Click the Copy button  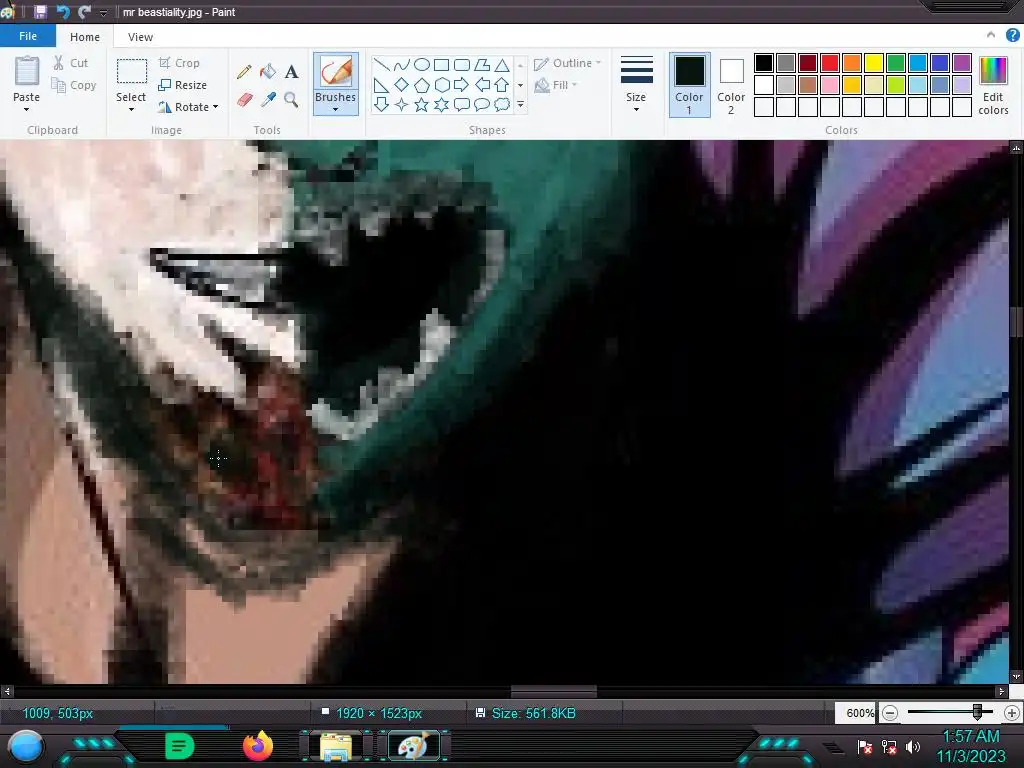74,85
